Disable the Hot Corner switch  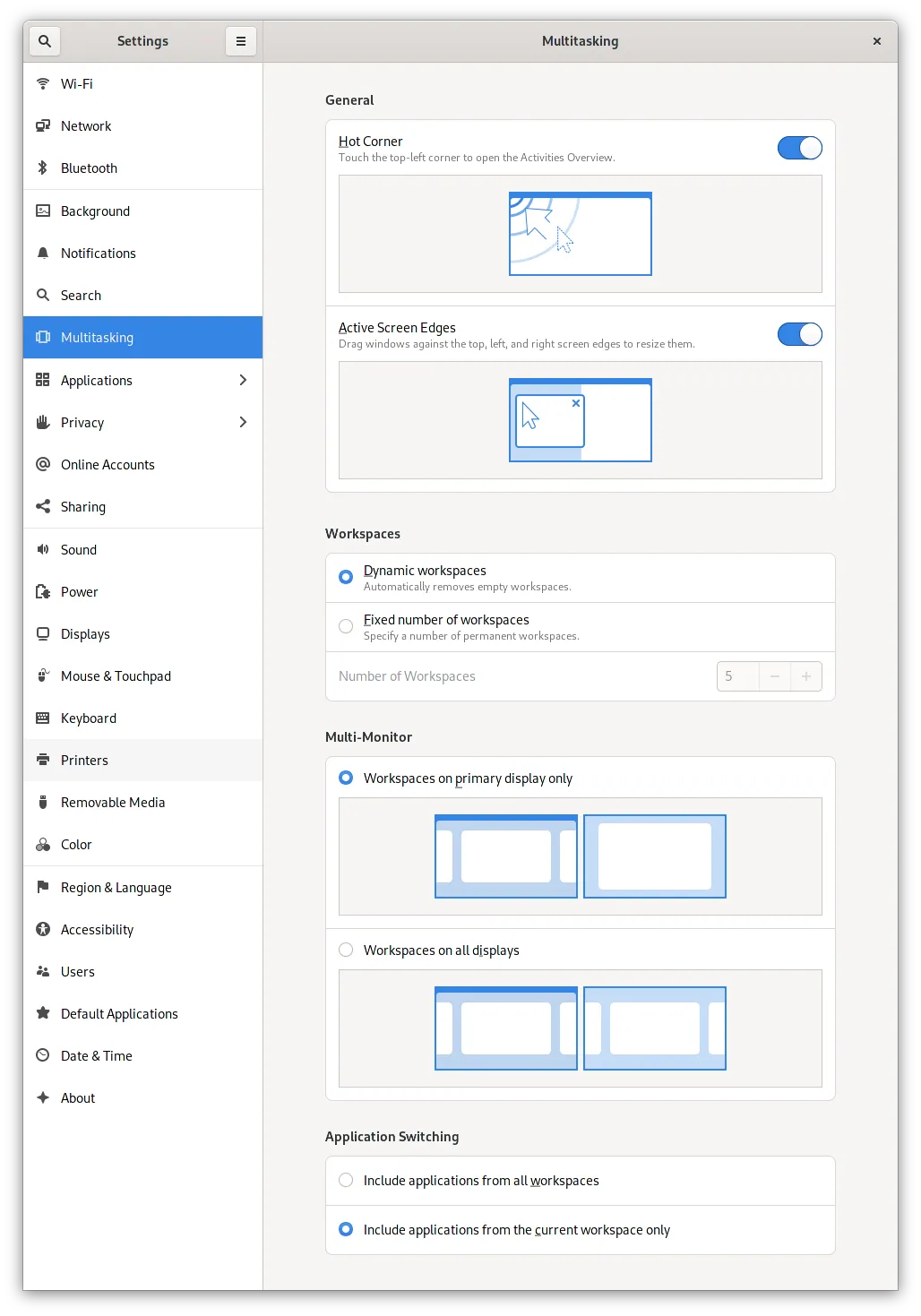(x=799, y=148)
